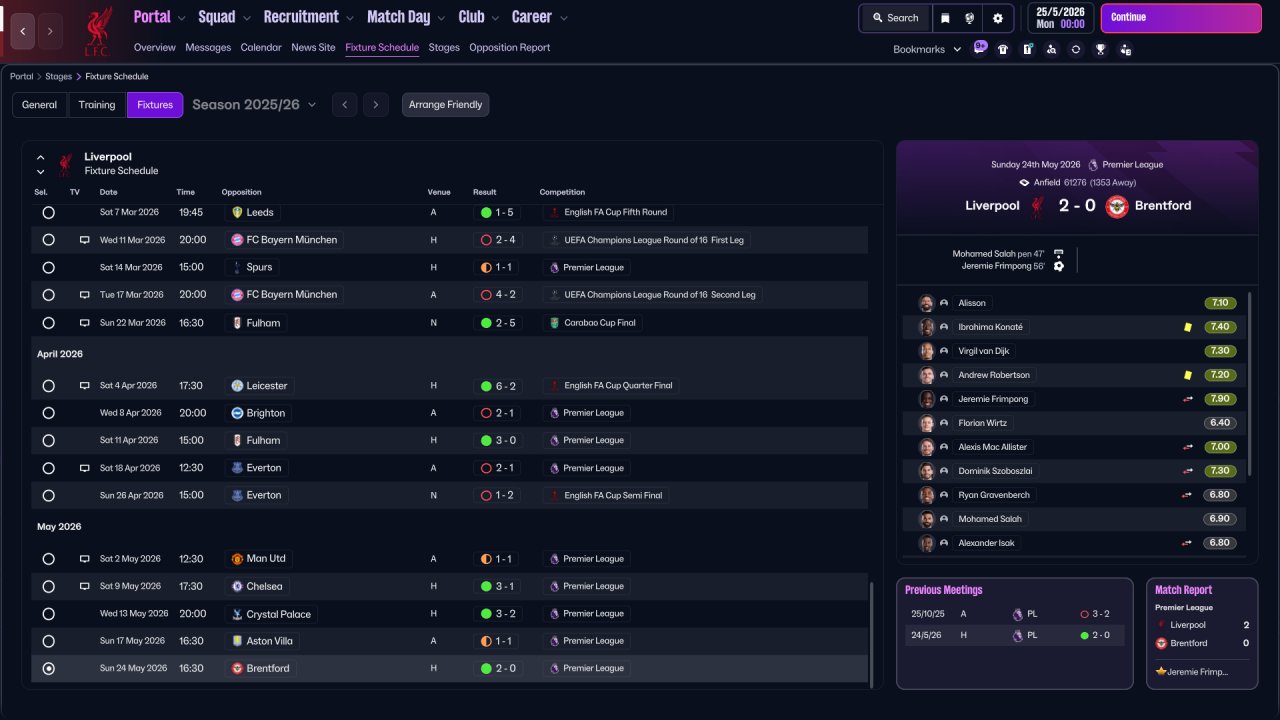Click the Liverpool crest beside Fixture Schedule
Screen dimensions: 1280x720
coord(65,163)
